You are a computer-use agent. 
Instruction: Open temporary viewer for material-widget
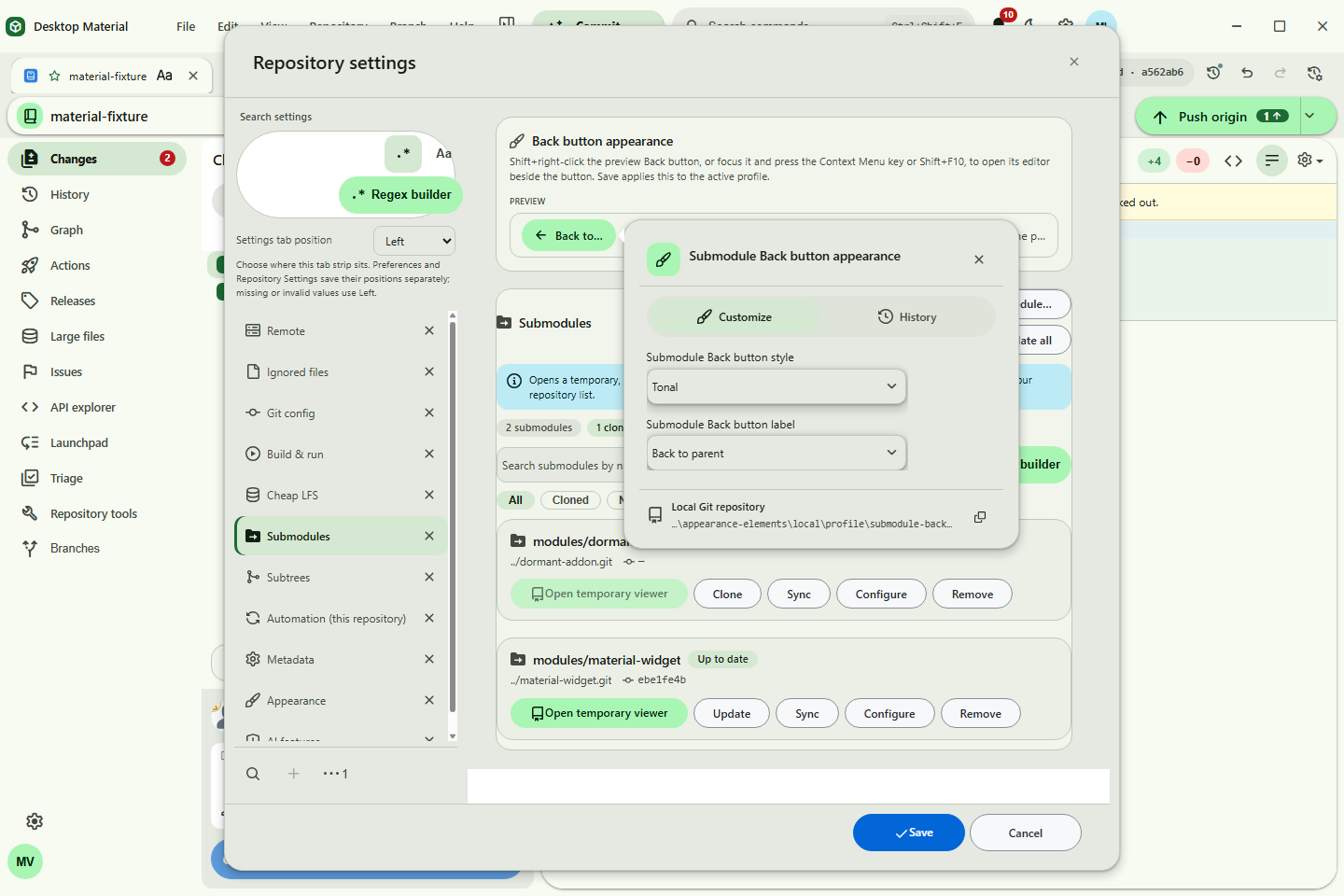pos(599,713)
